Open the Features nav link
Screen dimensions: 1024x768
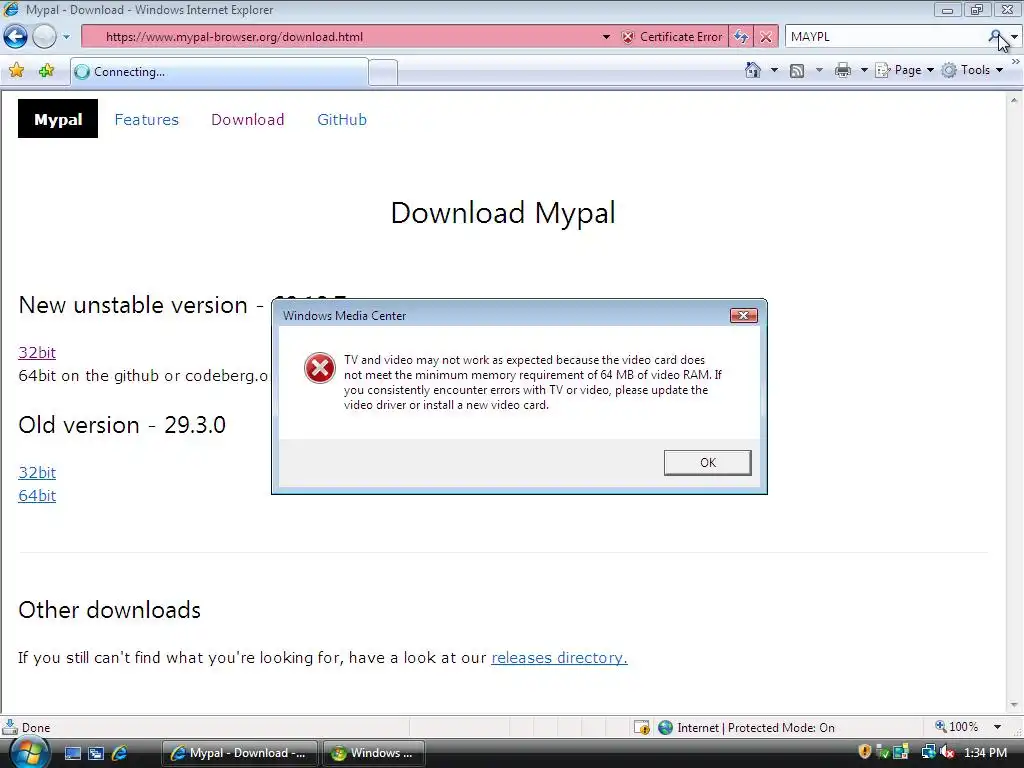(146, 120)
